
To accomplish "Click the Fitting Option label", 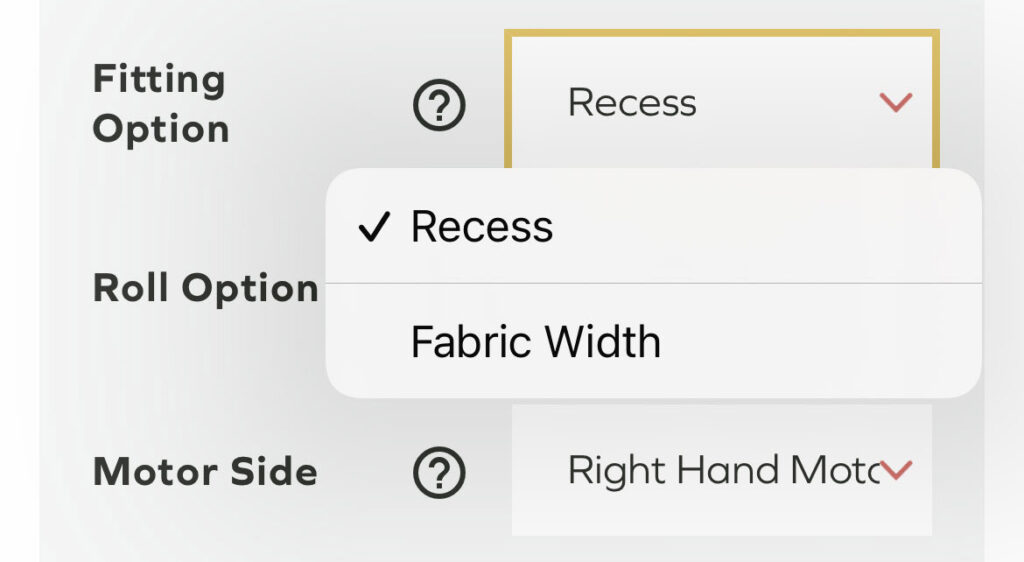I will pos(160,104).
